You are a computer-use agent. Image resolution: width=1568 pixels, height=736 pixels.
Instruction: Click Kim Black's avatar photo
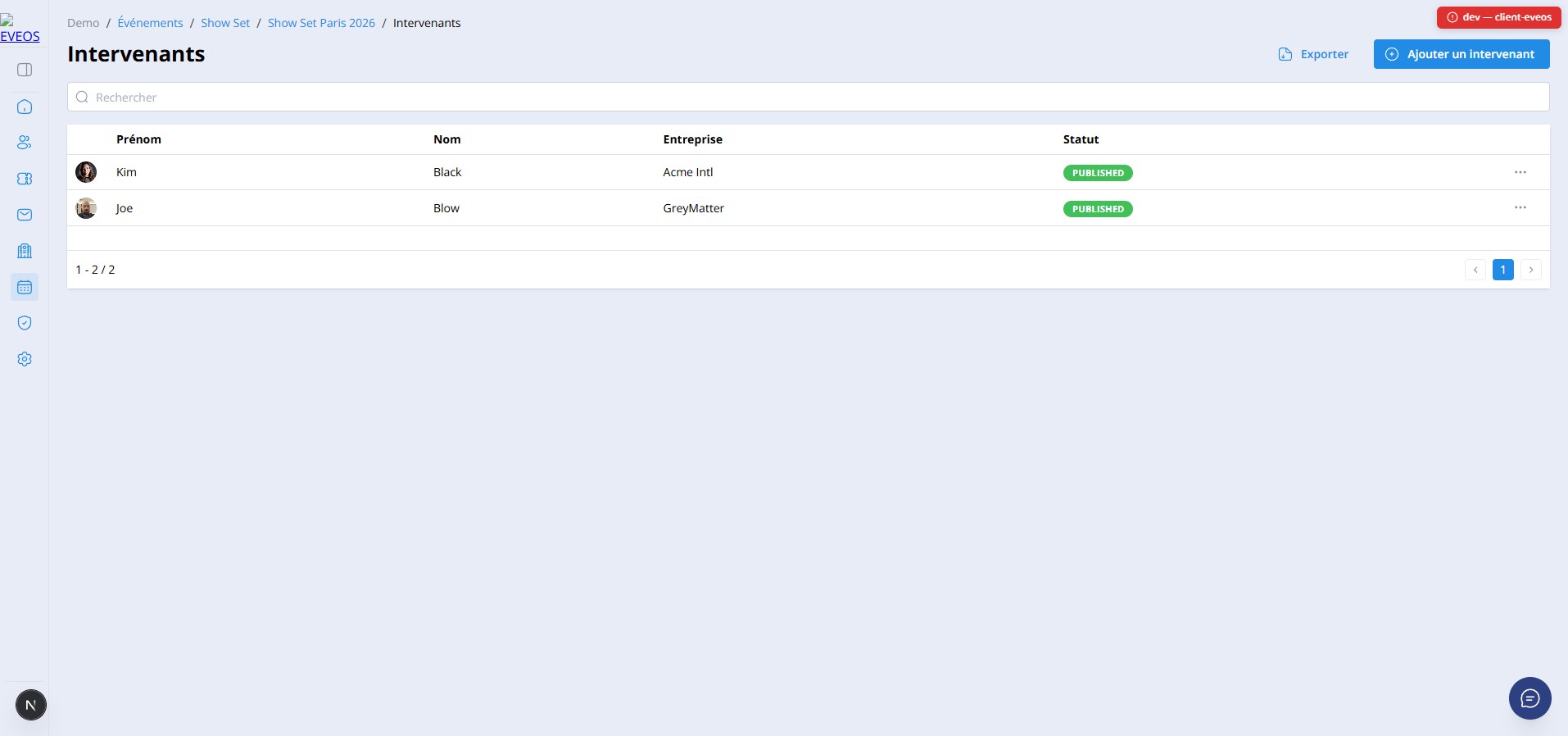pos(86,172)
